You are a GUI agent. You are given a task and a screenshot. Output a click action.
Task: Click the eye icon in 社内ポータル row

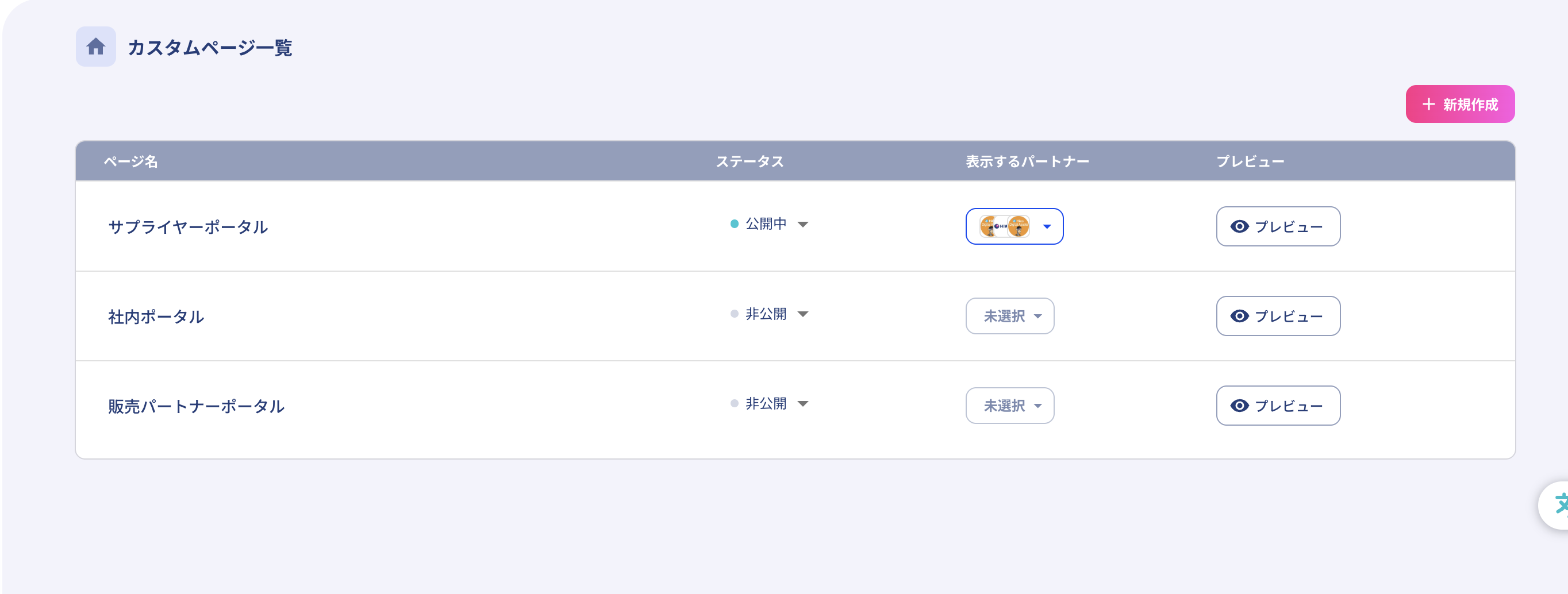[x=1239, y=317]
